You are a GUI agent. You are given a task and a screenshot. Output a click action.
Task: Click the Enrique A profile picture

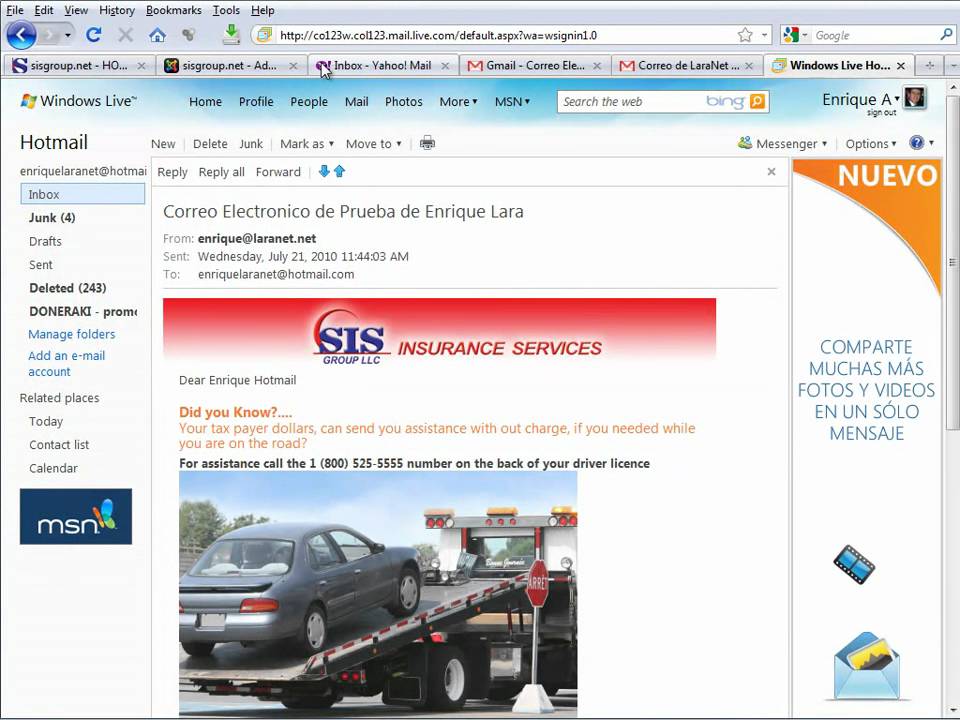[915, 98]
